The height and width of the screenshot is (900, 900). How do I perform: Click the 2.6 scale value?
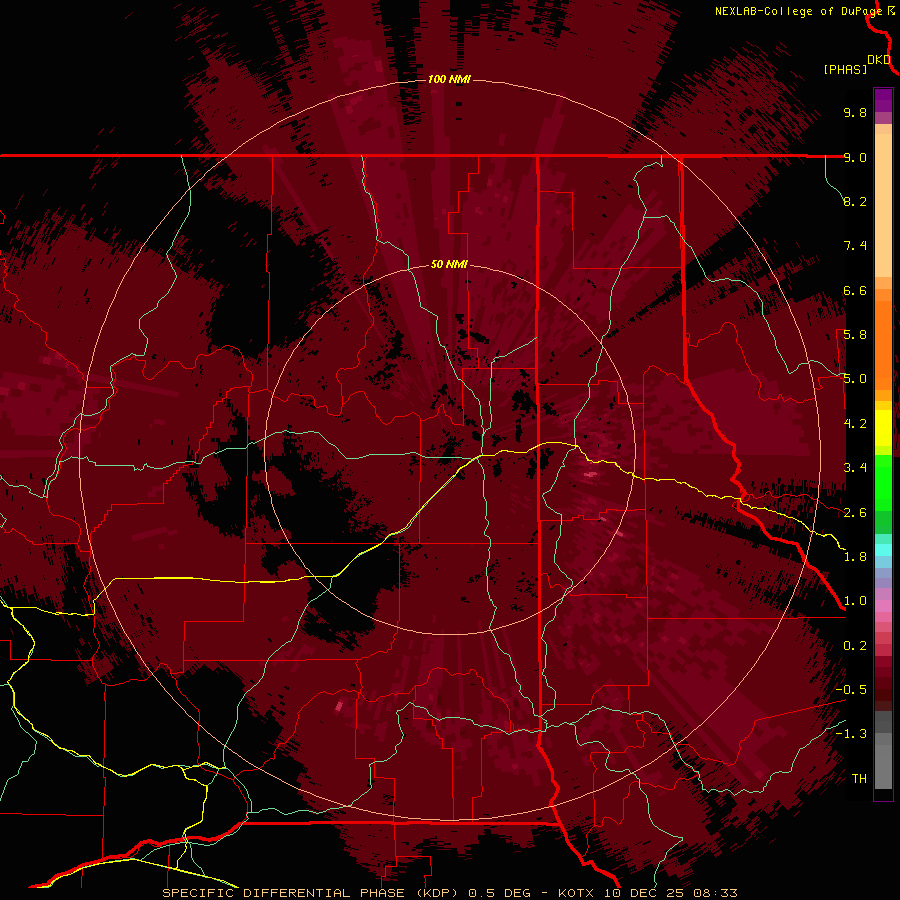tap(855, 513)
